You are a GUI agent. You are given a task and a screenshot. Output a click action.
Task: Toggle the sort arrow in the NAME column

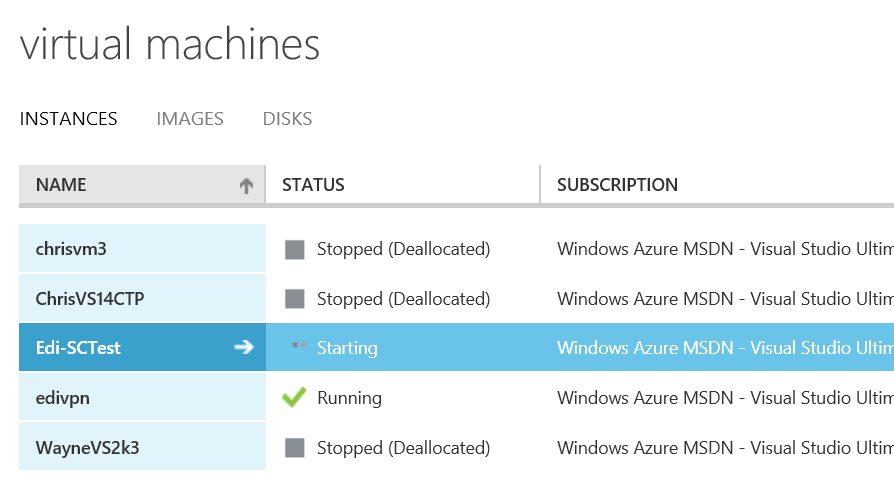[246, 185]
